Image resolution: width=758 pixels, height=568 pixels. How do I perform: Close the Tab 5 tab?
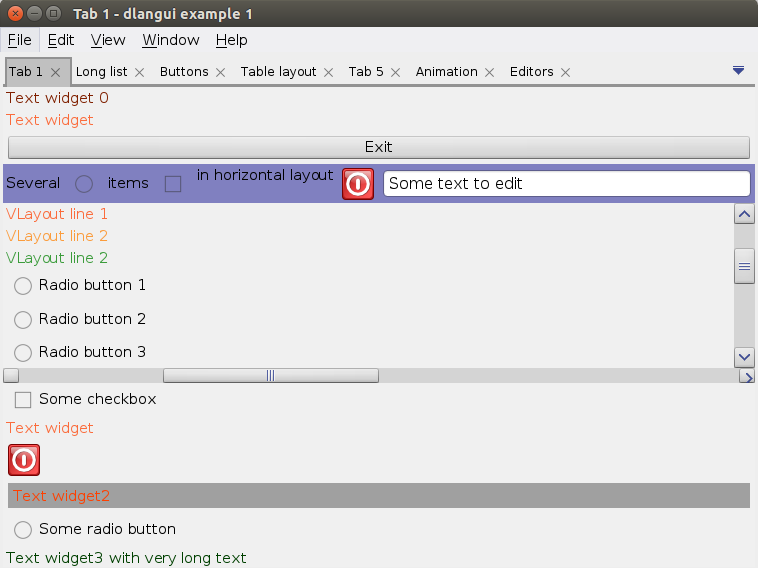395,72
